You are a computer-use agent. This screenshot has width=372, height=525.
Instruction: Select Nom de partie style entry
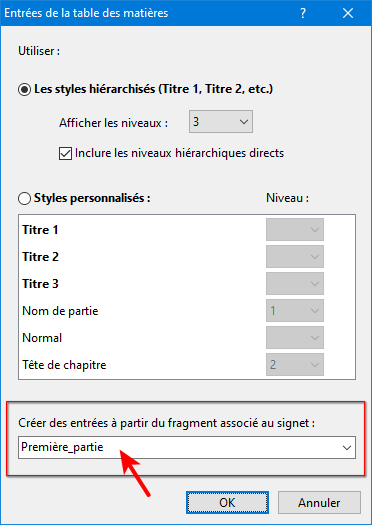tap(60, 311)
